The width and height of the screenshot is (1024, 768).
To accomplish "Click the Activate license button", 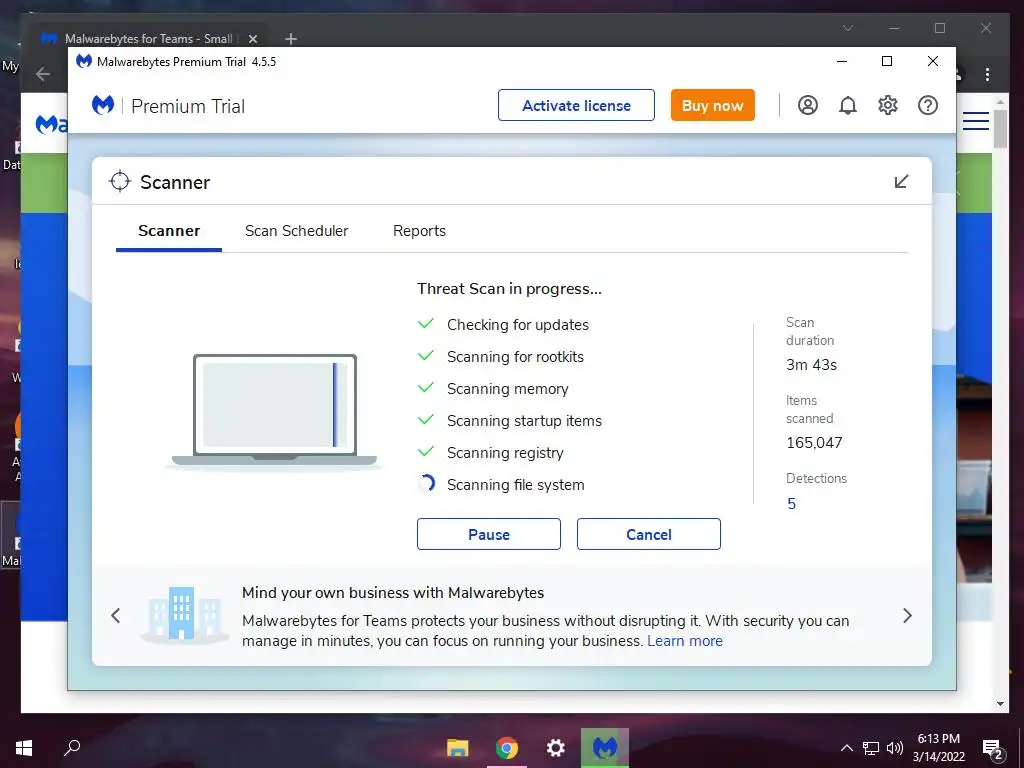I will coord(576,105).
